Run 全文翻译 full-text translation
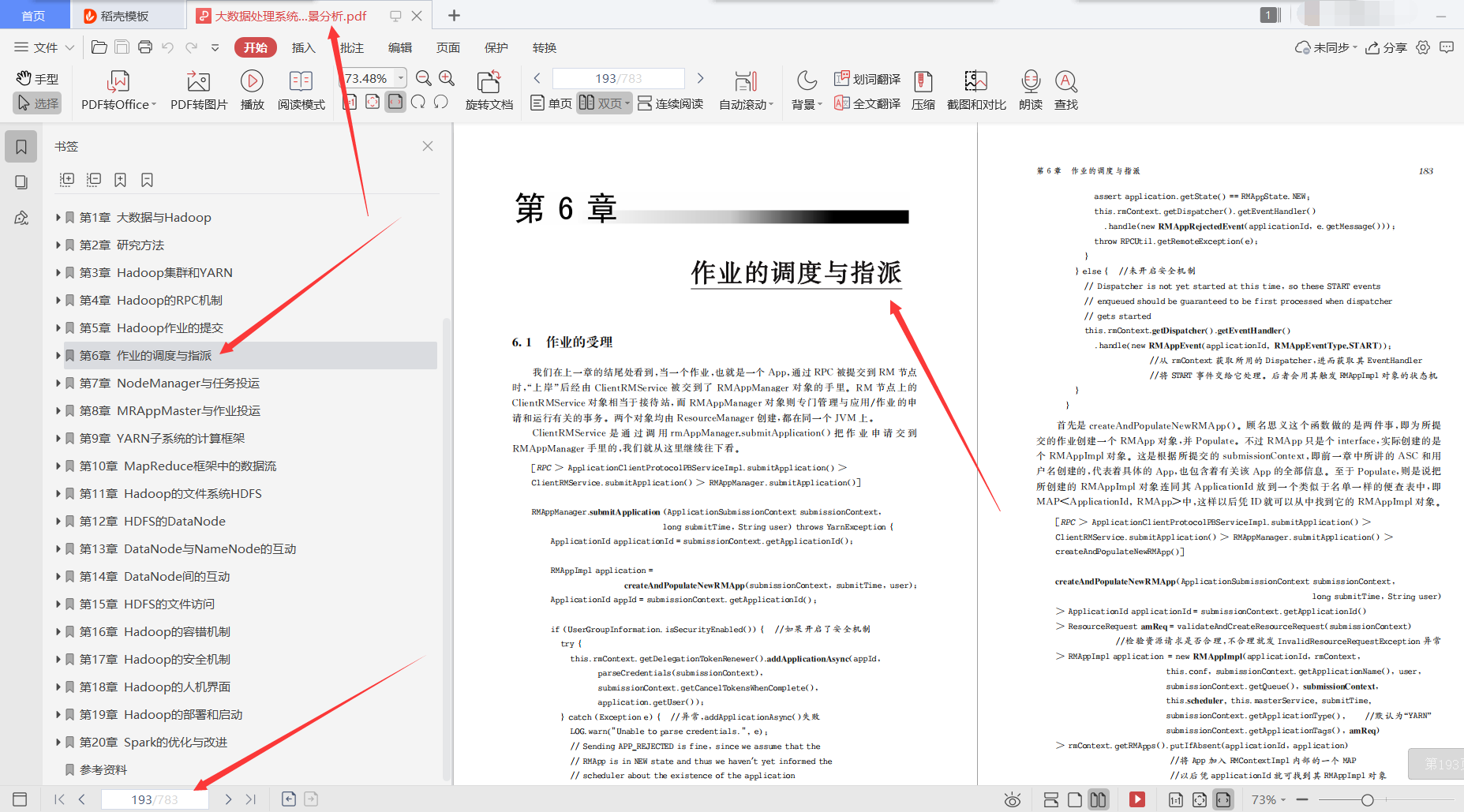 point(867,103)
